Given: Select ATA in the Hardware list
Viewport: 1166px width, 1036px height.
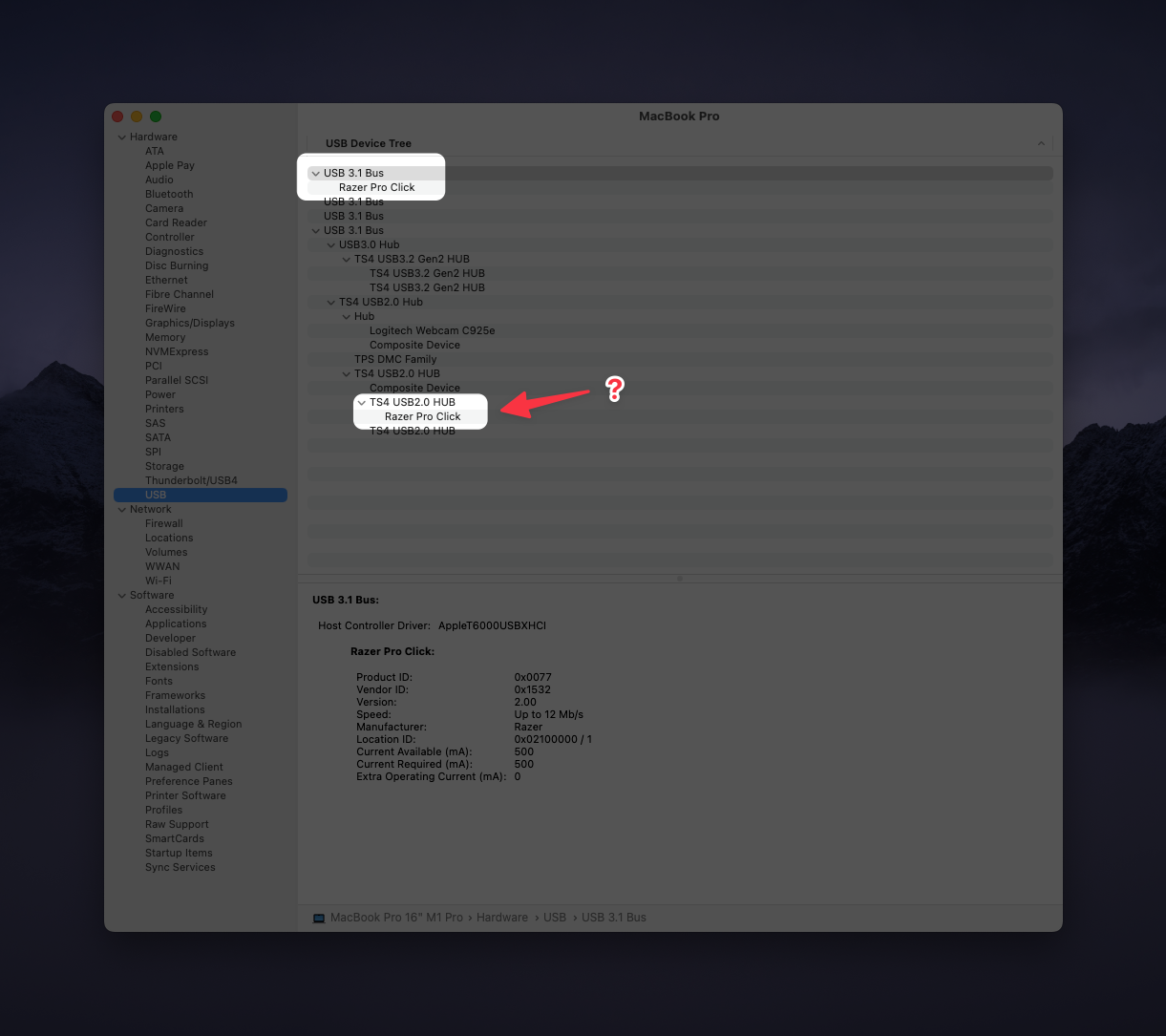Looking at the screenshot, I should click(x=155, y=152).
